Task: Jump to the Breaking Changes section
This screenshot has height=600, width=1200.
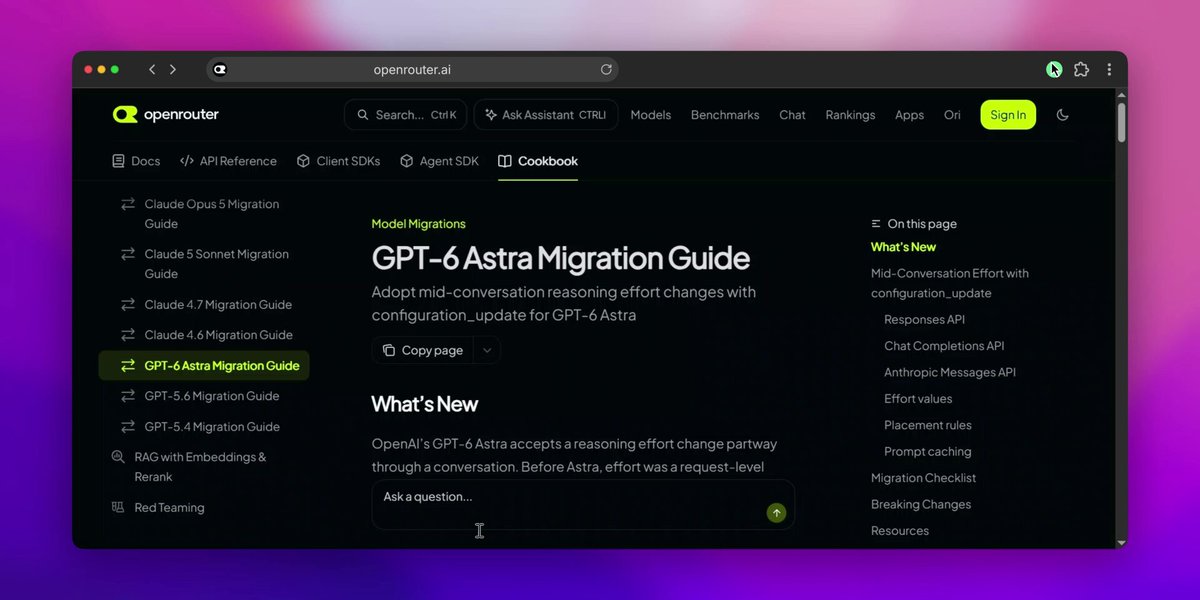Action: pos(921,504)
